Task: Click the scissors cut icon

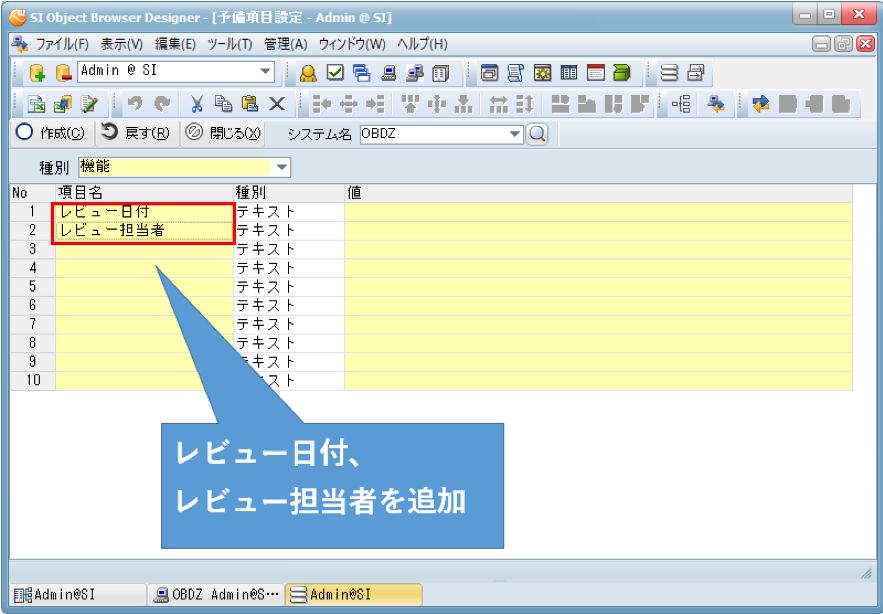Action: tap(197, 103)
